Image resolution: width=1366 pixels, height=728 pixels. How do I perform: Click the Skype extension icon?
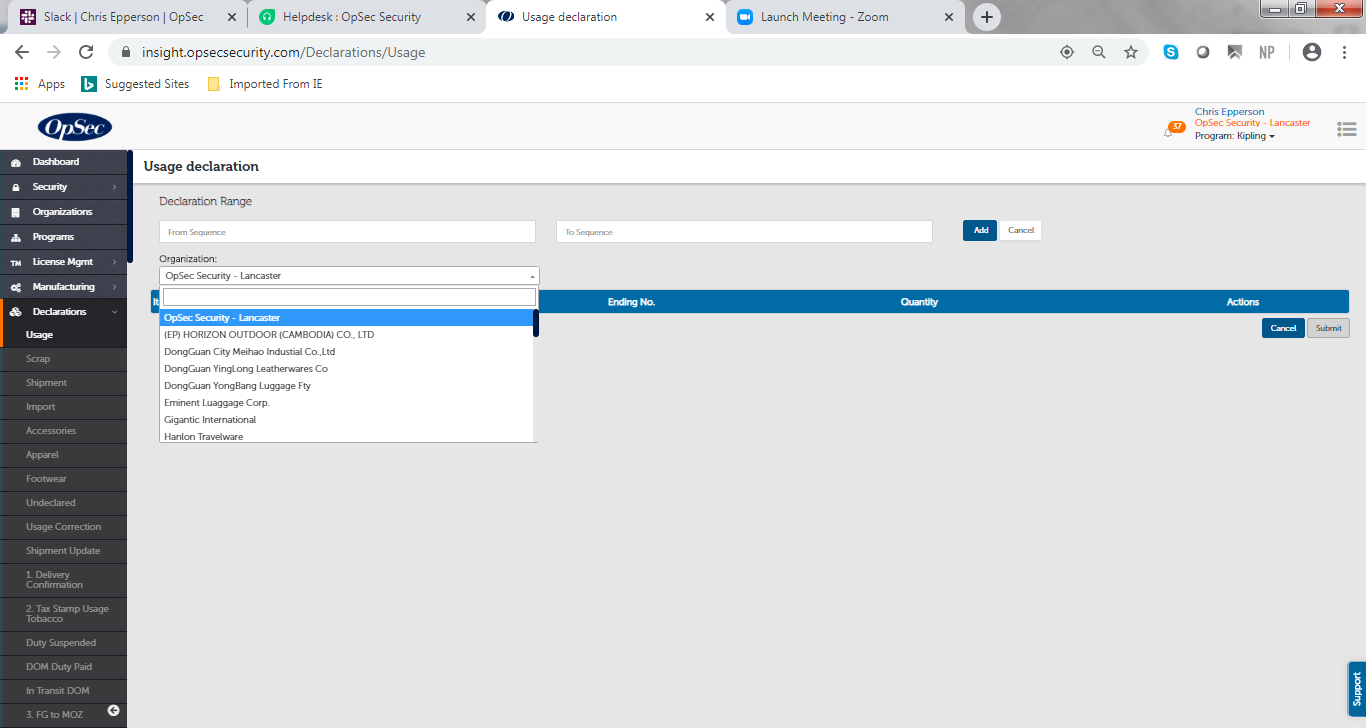tap(1171, 52)
